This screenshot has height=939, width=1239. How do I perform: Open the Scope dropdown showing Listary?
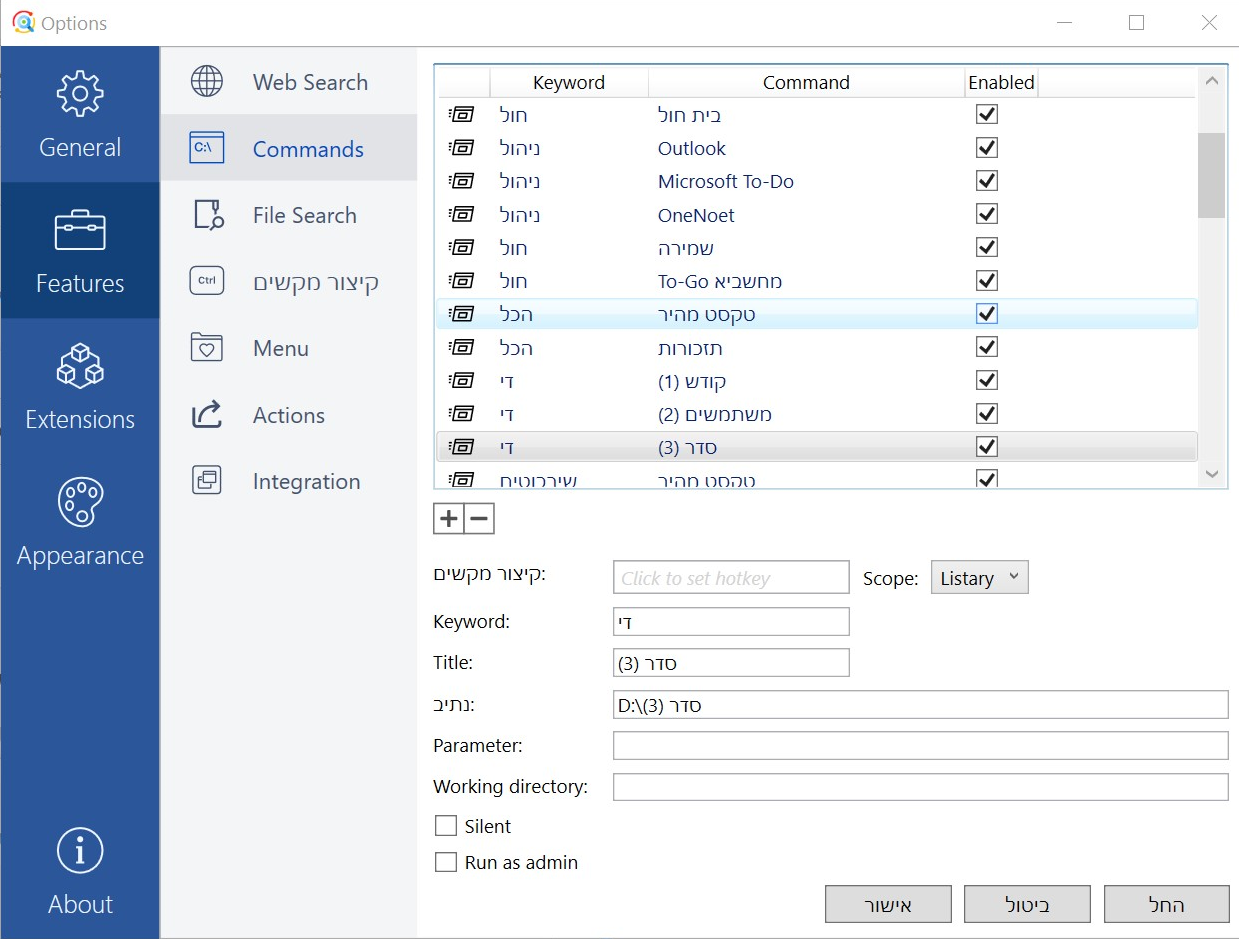[979, 578]
